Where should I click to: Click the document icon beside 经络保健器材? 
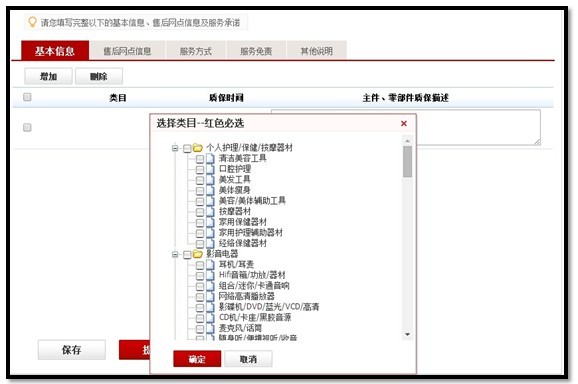[x=210, y=243]
